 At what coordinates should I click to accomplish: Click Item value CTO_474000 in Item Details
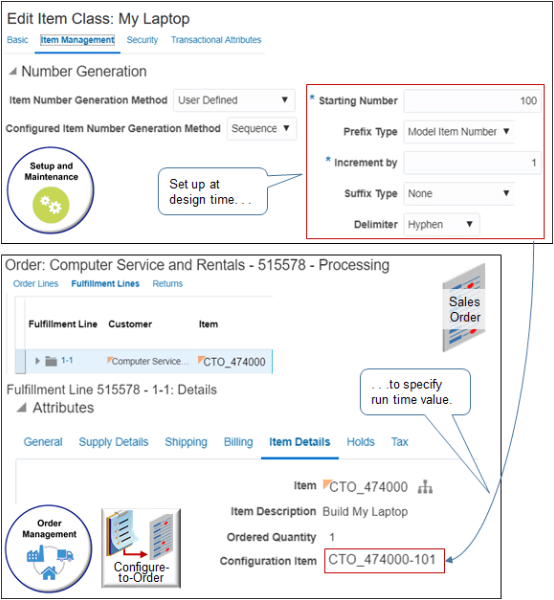tap(368, 487)
